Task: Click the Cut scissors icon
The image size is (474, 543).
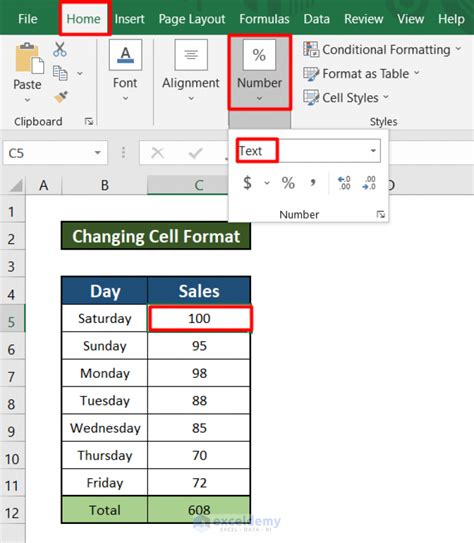Action: click(x=60, y=49)
